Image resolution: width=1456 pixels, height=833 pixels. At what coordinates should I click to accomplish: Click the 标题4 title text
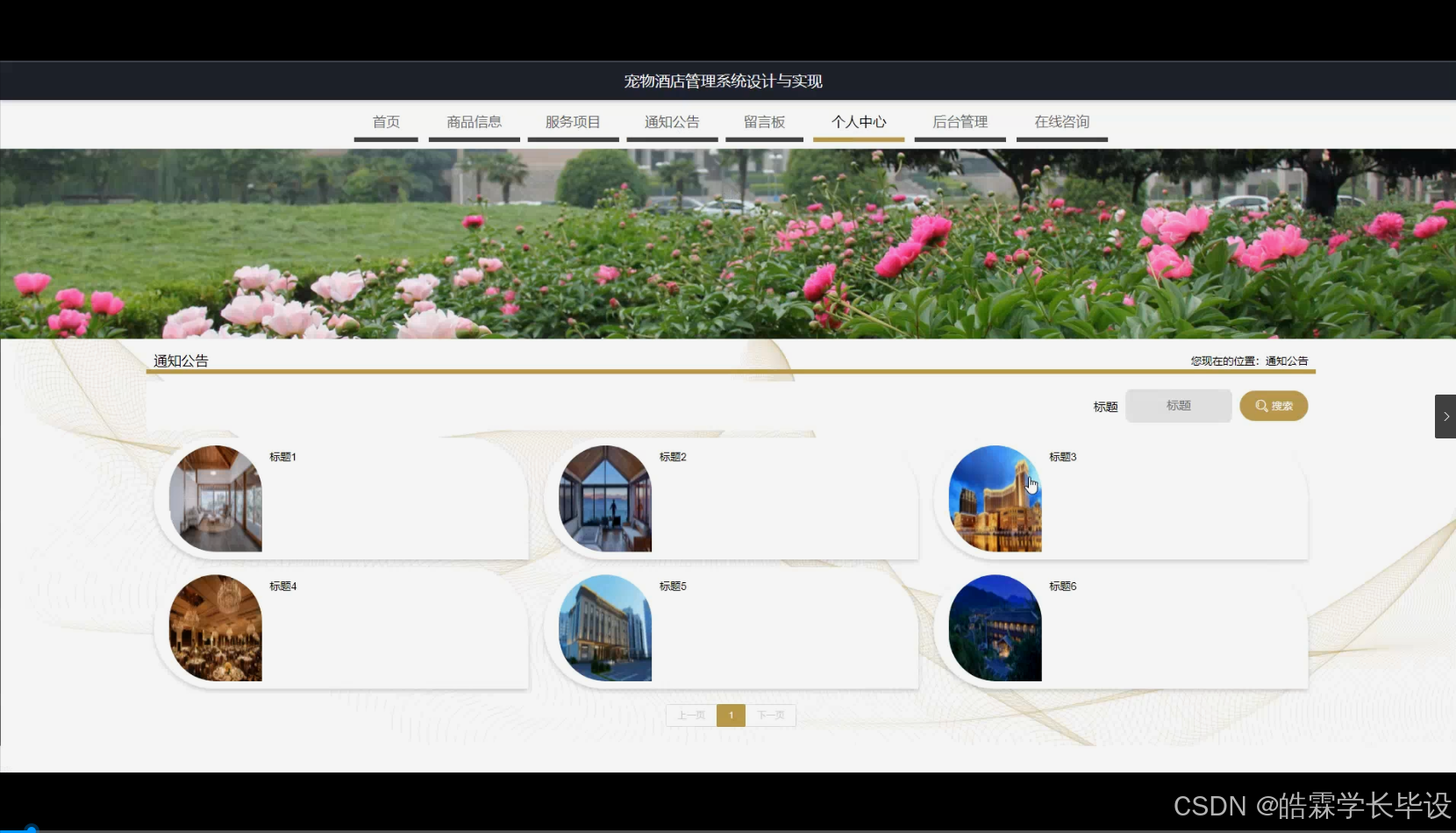coord(283,586)
